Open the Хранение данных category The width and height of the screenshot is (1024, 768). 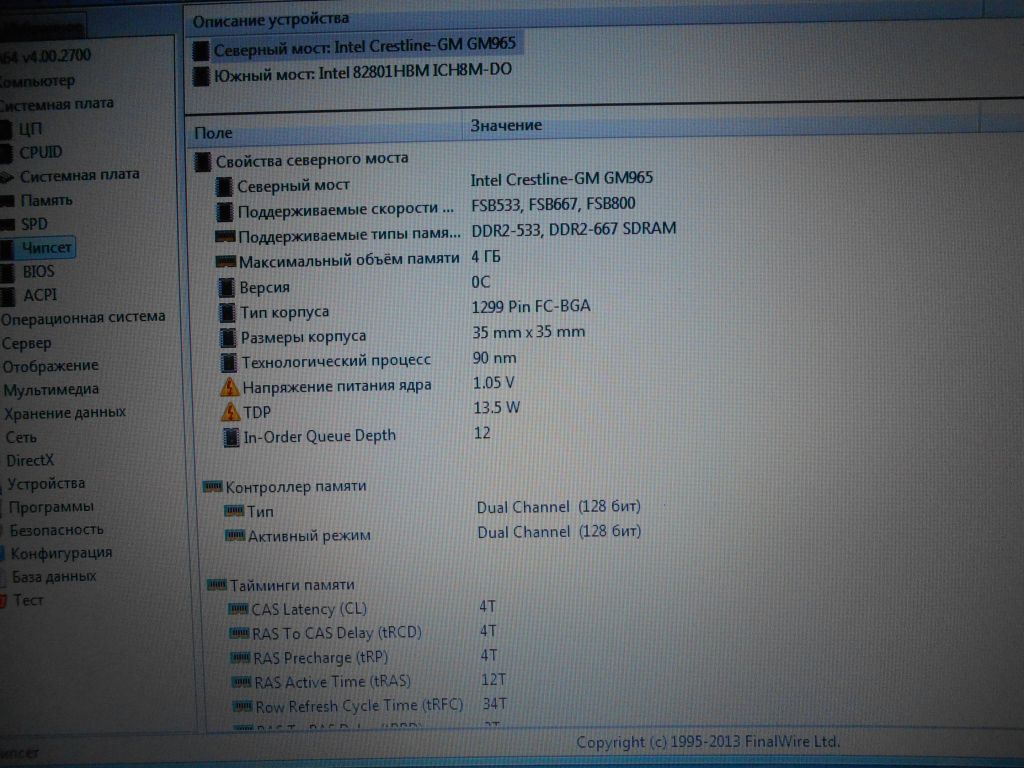coord(65,413)
